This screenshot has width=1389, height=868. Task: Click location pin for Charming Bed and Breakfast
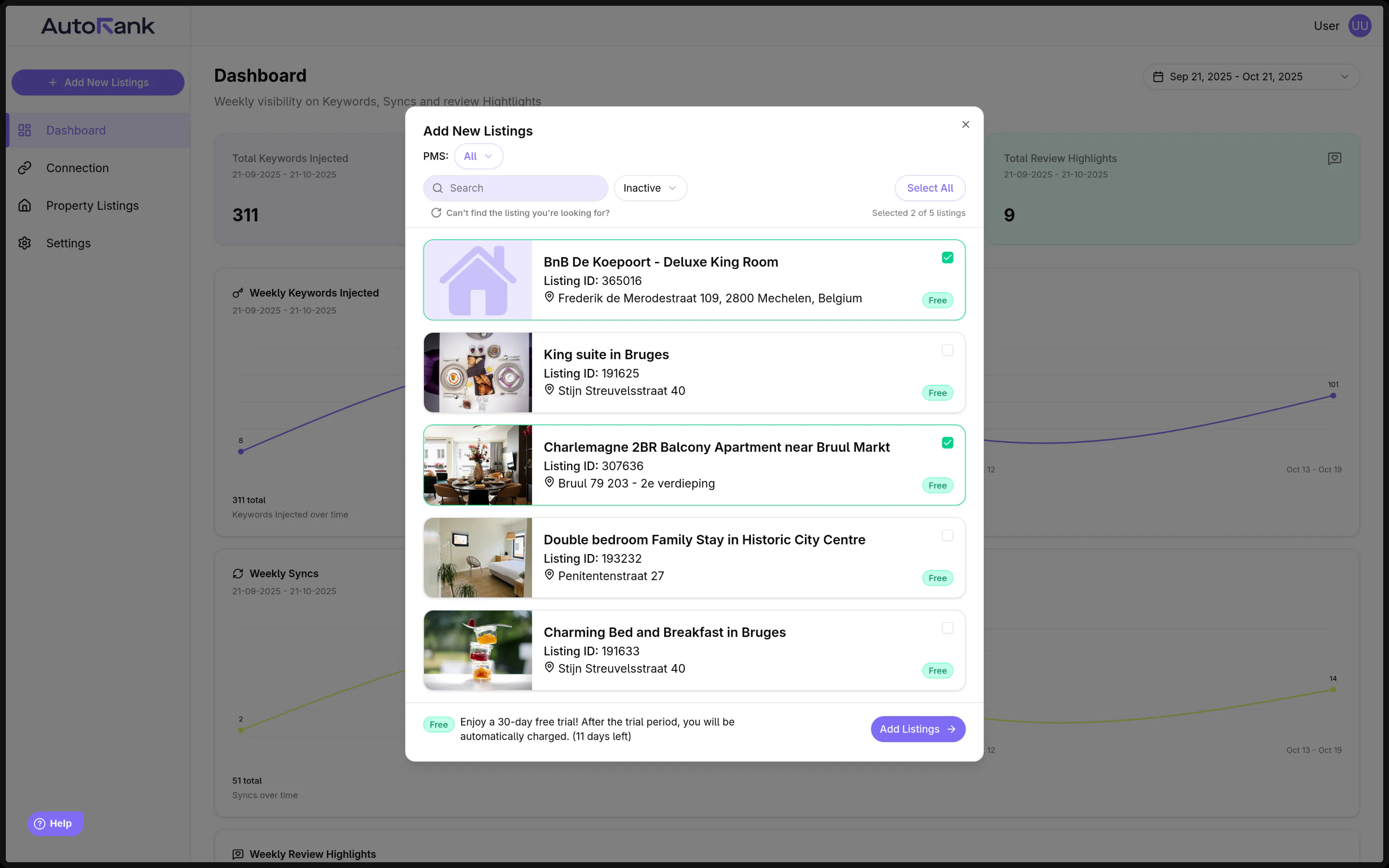(549, 667)
